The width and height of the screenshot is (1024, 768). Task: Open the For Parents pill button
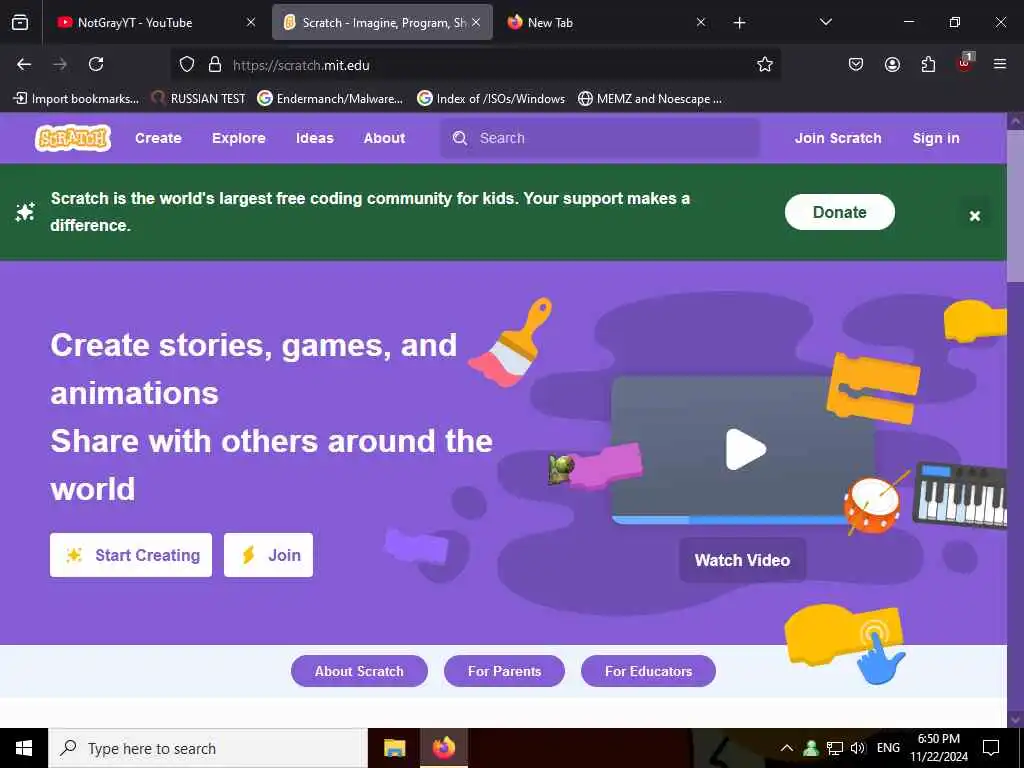[504, 671]
